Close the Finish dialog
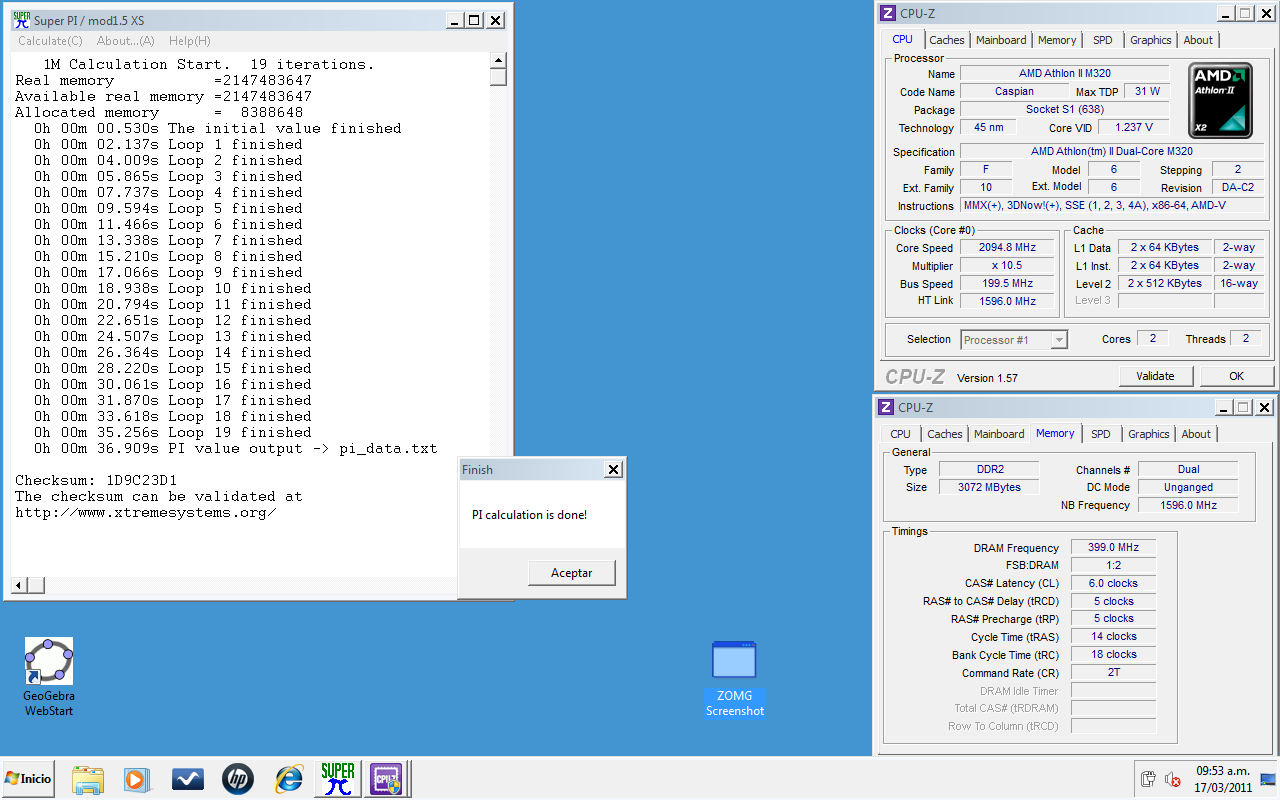 tap(613, 470)
